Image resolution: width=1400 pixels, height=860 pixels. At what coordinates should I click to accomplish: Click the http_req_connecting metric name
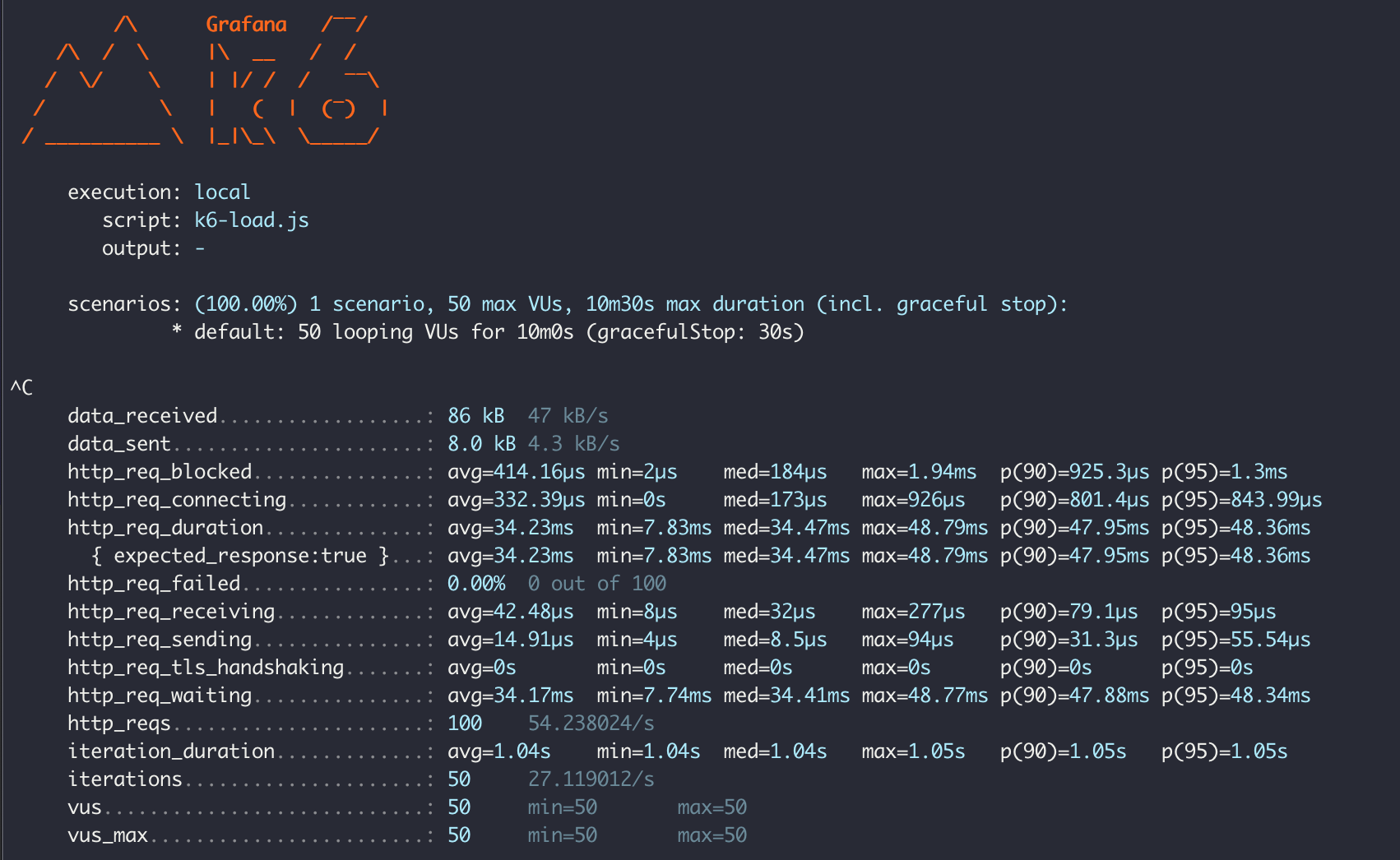(x=177, y=500)
